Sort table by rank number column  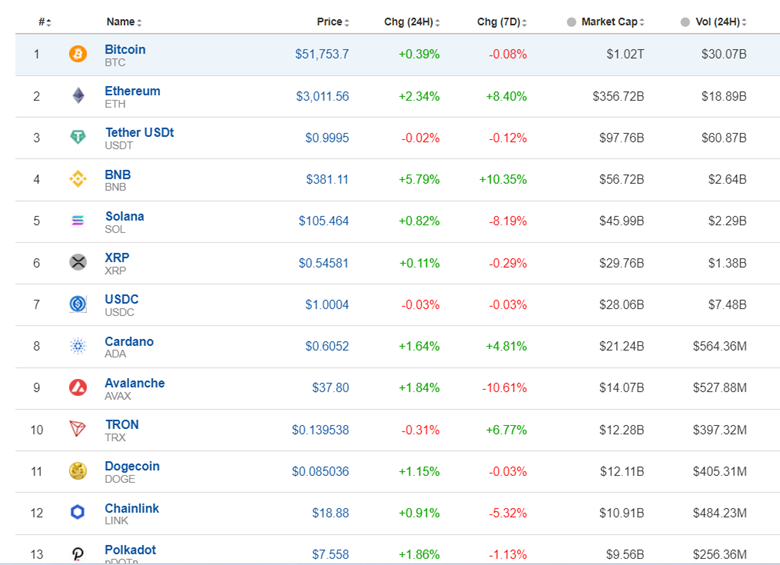click(45, 22)
